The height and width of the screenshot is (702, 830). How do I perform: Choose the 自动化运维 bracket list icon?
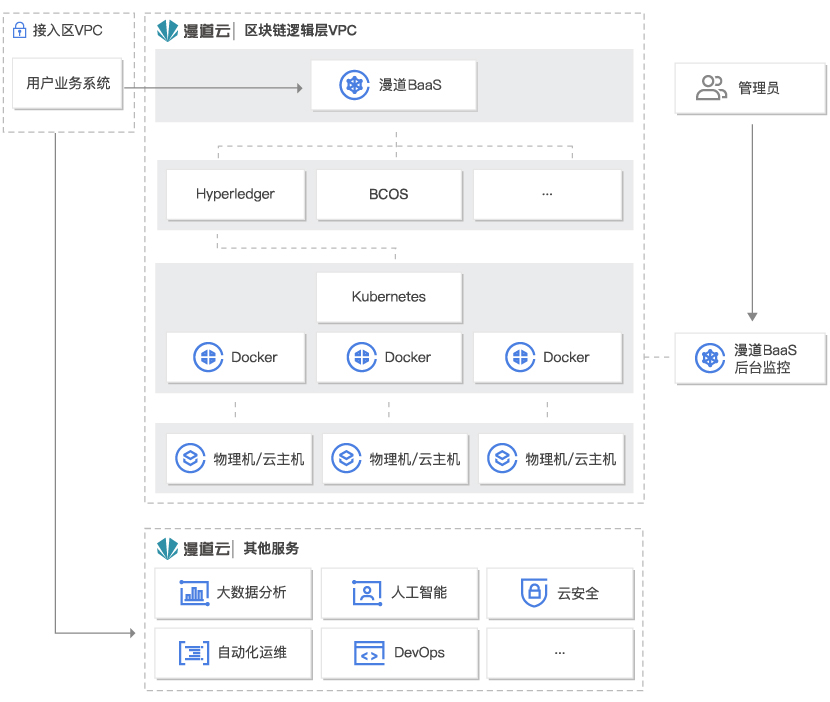click(x=194, y=653)
